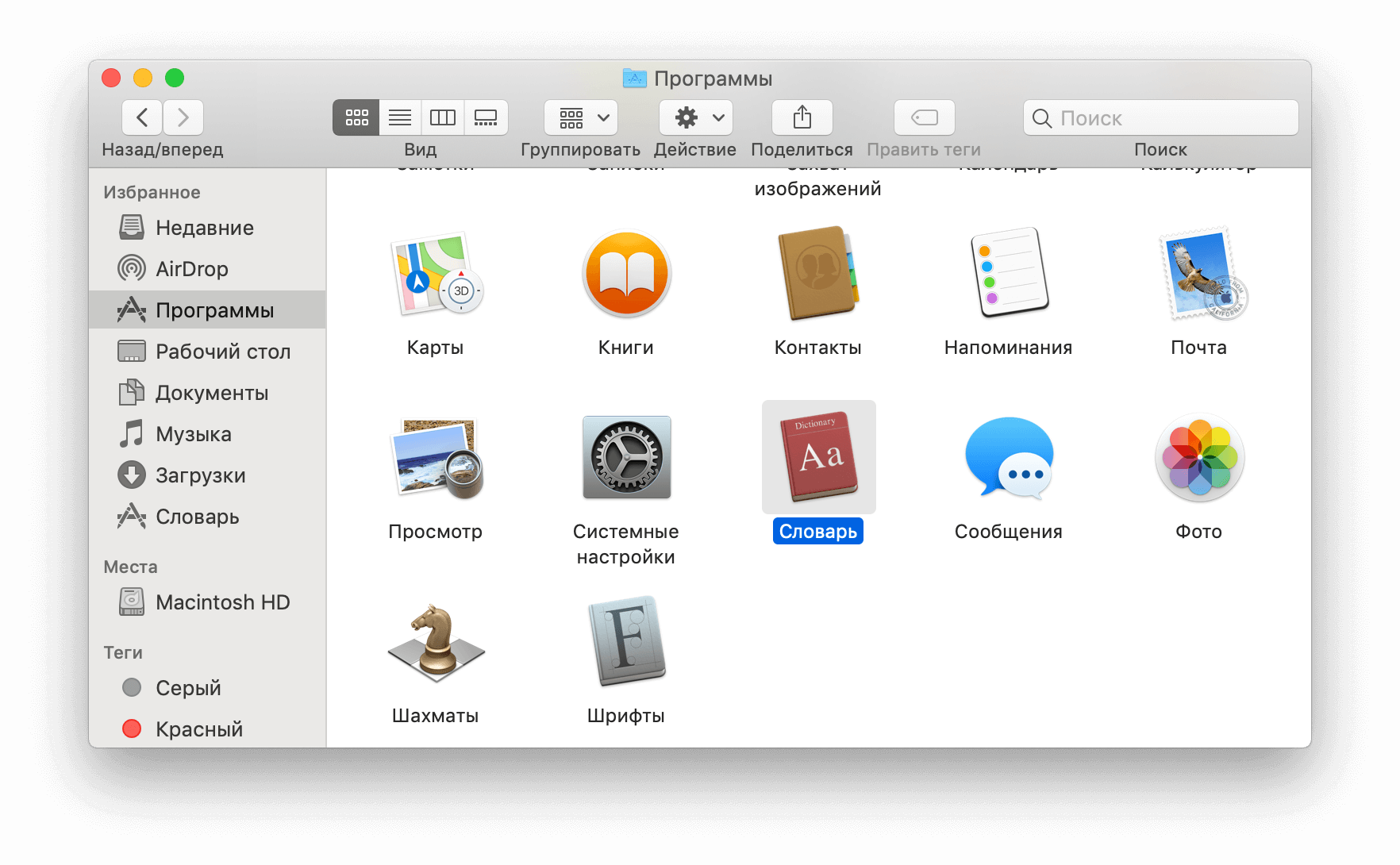Filter by the Серый gray tag
Viewport: 1400px width, 865px height.
click(x=207, y=688)
